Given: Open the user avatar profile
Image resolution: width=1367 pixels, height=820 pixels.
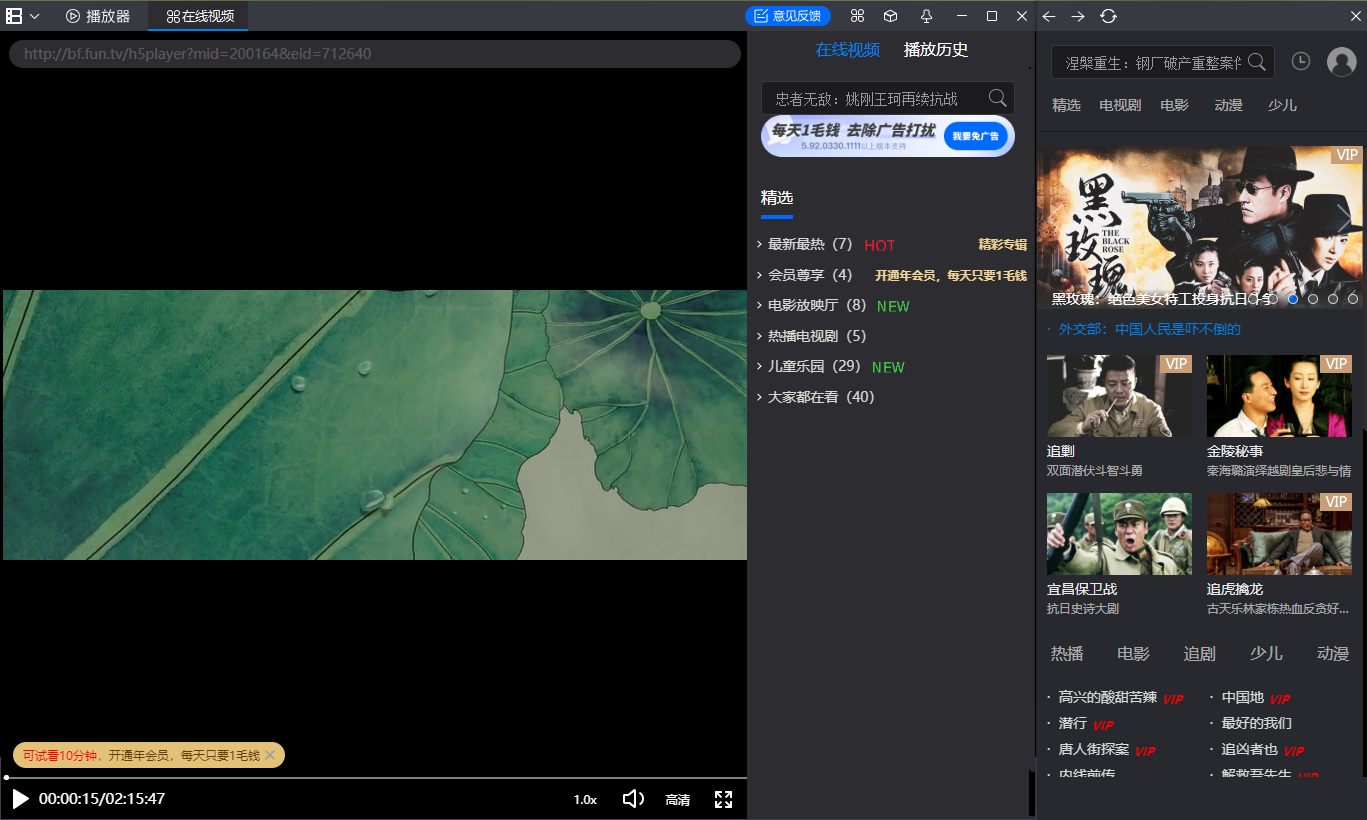Looking at the screenshot, I should click(x=1341, y=62).
